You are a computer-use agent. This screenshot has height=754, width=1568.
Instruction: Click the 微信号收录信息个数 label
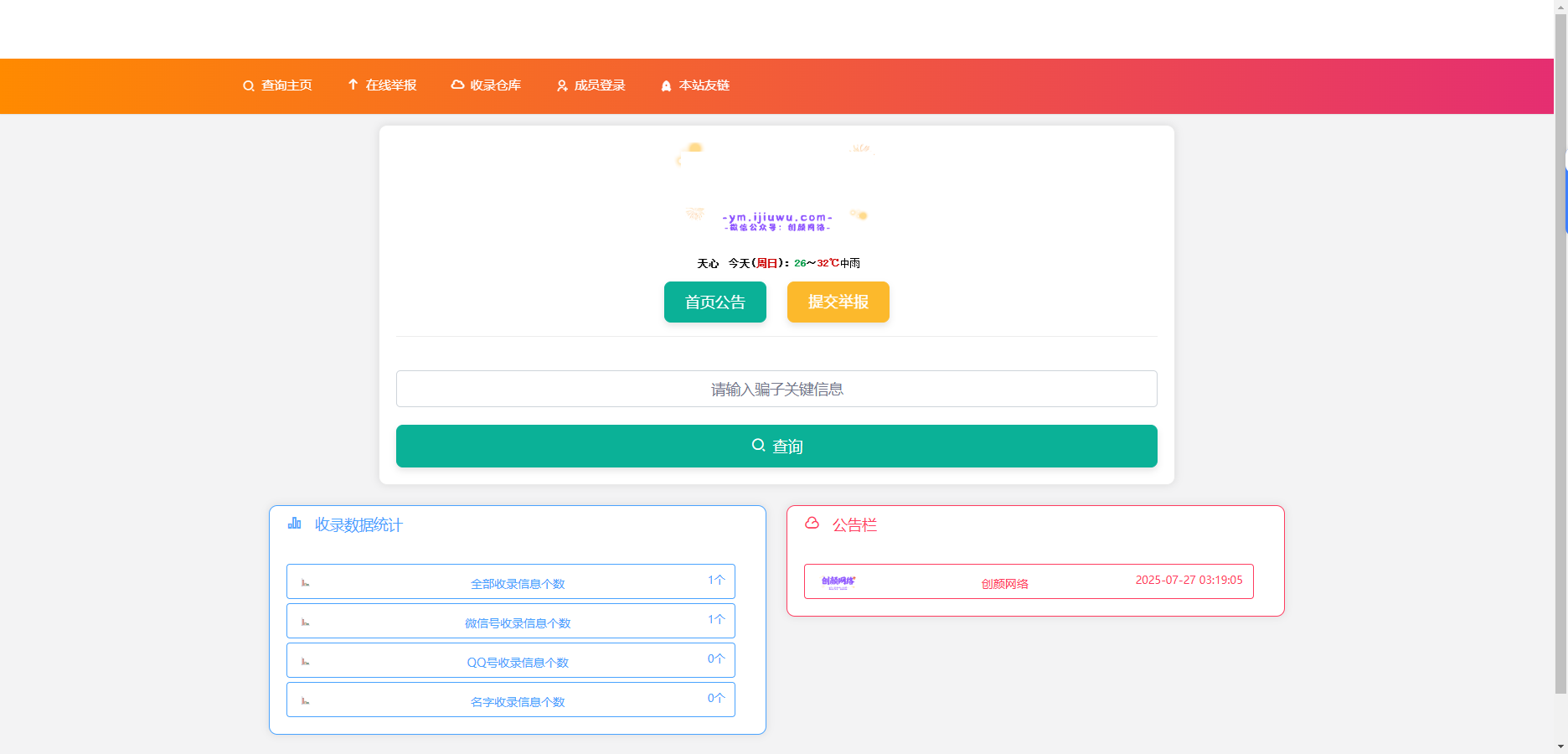(518, 623)
